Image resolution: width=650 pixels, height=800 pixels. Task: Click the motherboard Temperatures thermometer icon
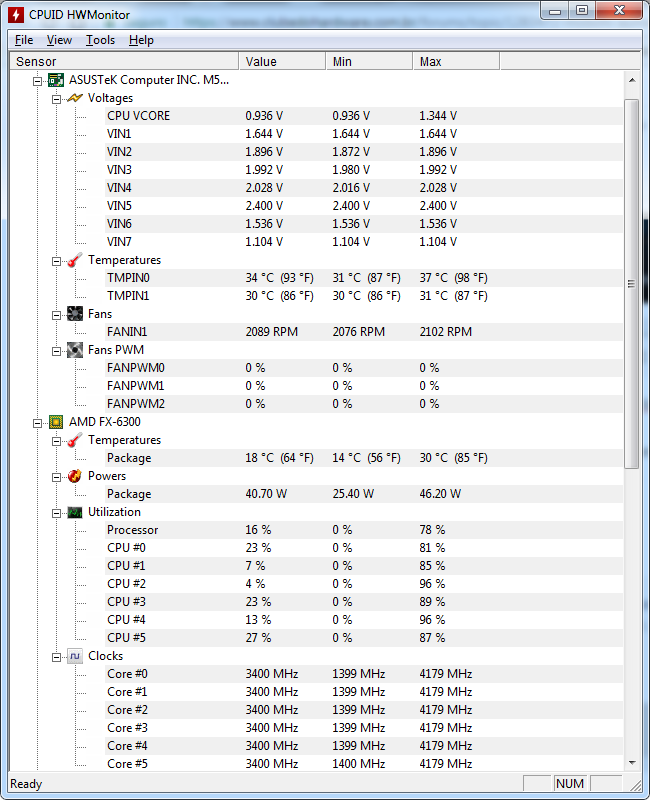(x=74, y=260)
